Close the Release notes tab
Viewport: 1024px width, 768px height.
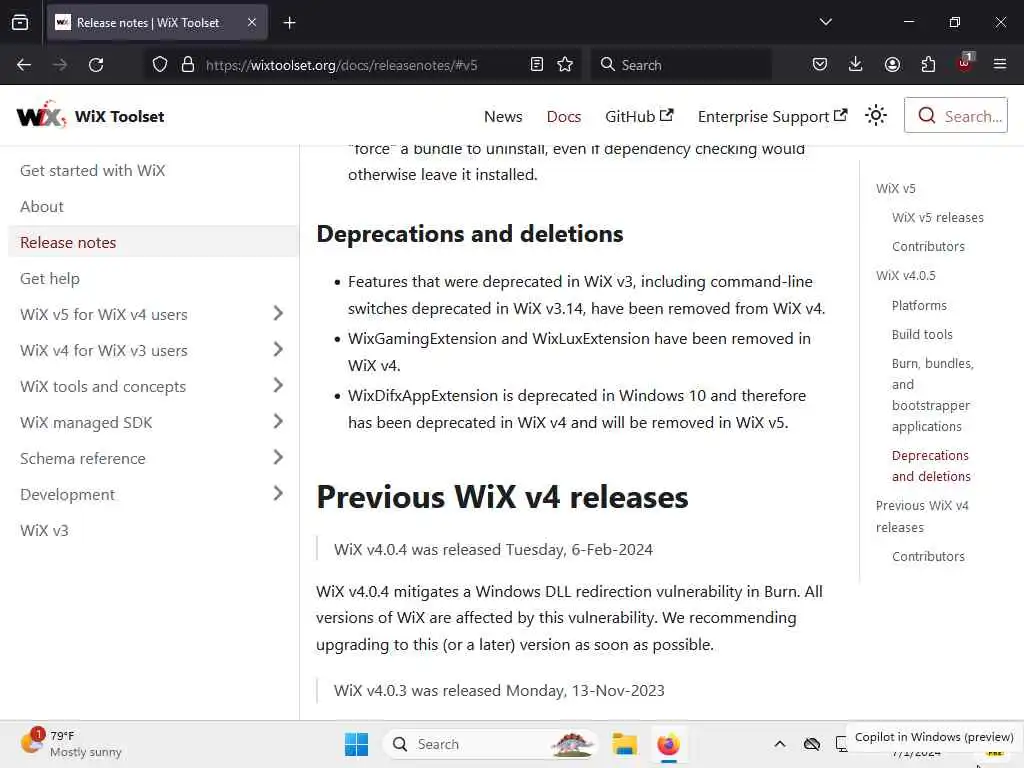point(252,23)
